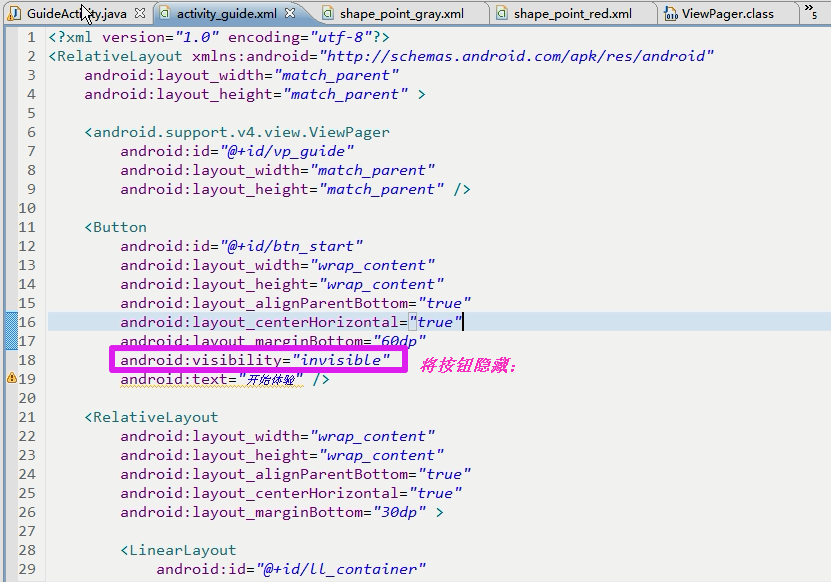Close the activity_guide.xml editor tab
This screenshot has width=831, height=582.
289,13
